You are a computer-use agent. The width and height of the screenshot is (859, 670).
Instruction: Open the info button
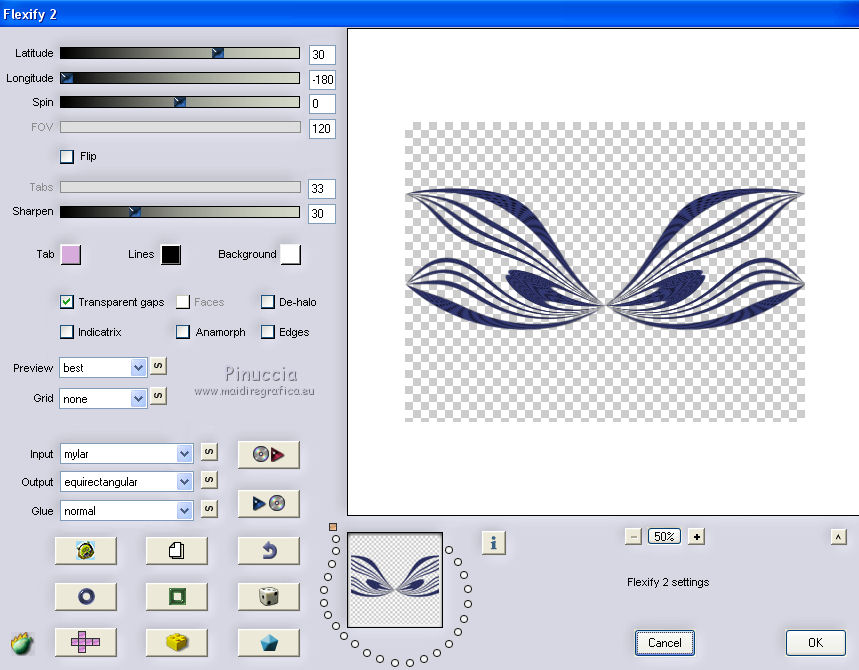494,543
